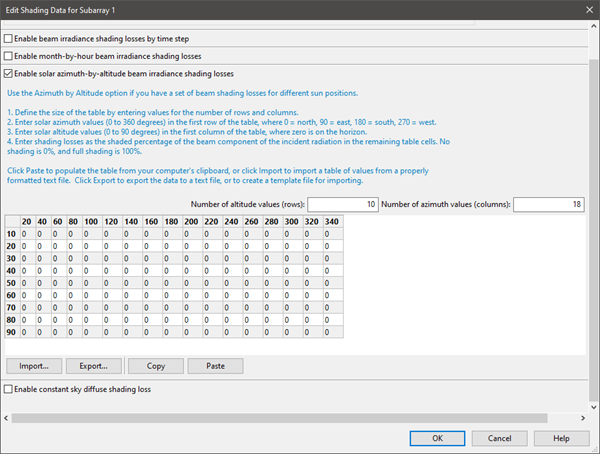Focus the Number of azimuth values field
This screenshot has width=600, height=454.
(549, 204)
